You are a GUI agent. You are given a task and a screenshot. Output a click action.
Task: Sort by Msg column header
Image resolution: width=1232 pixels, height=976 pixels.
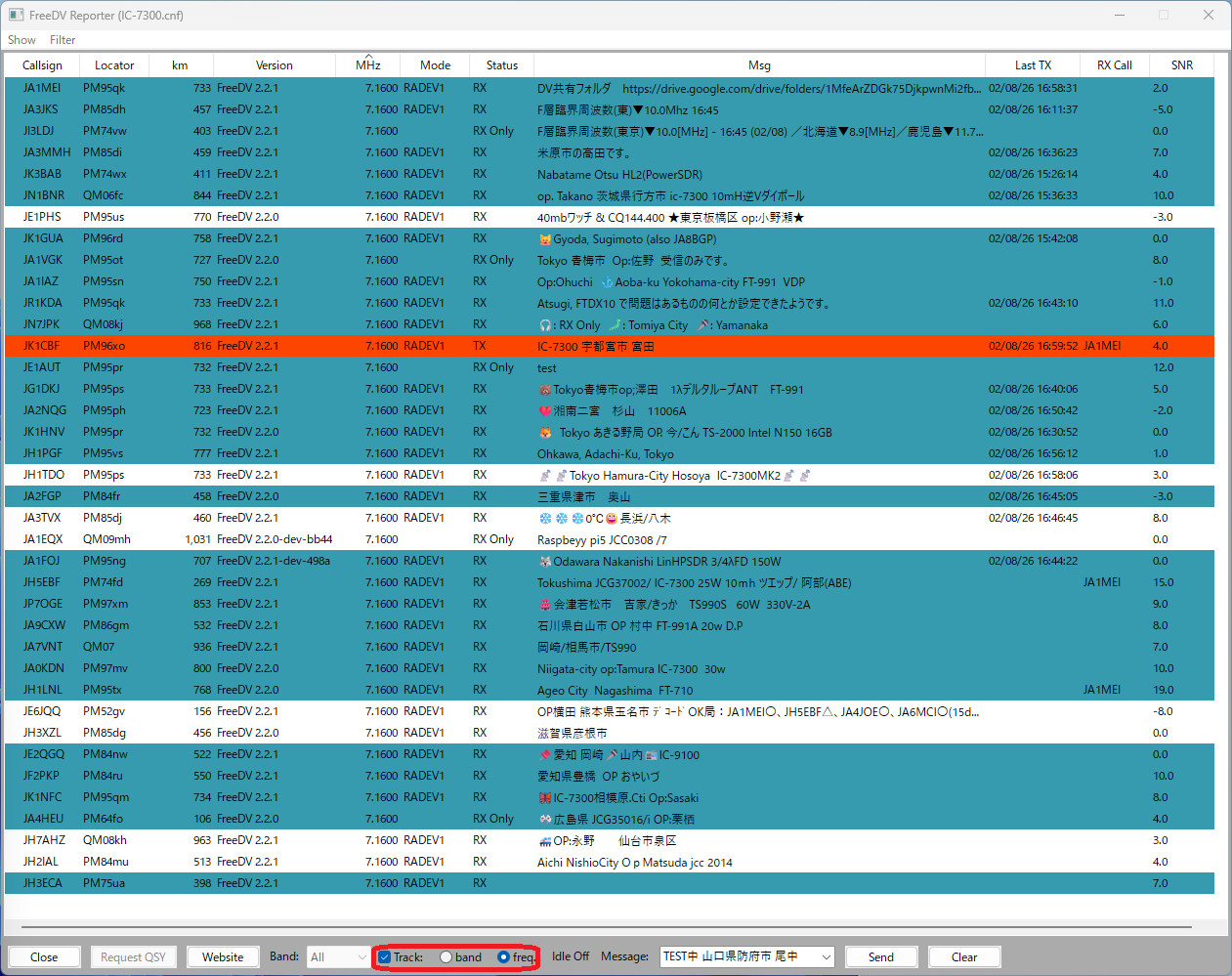(x=759, y=65)
